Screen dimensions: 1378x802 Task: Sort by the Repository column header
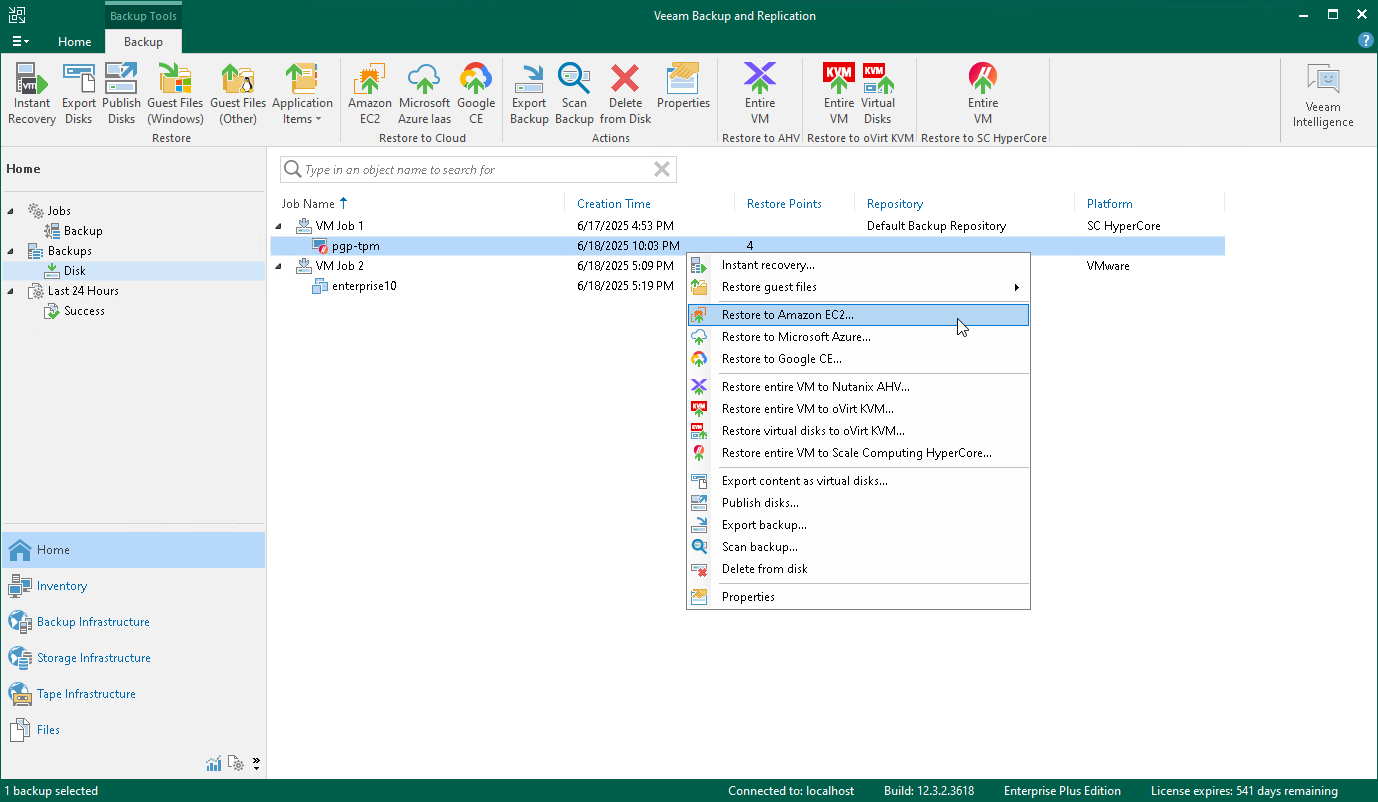point(895,203)
